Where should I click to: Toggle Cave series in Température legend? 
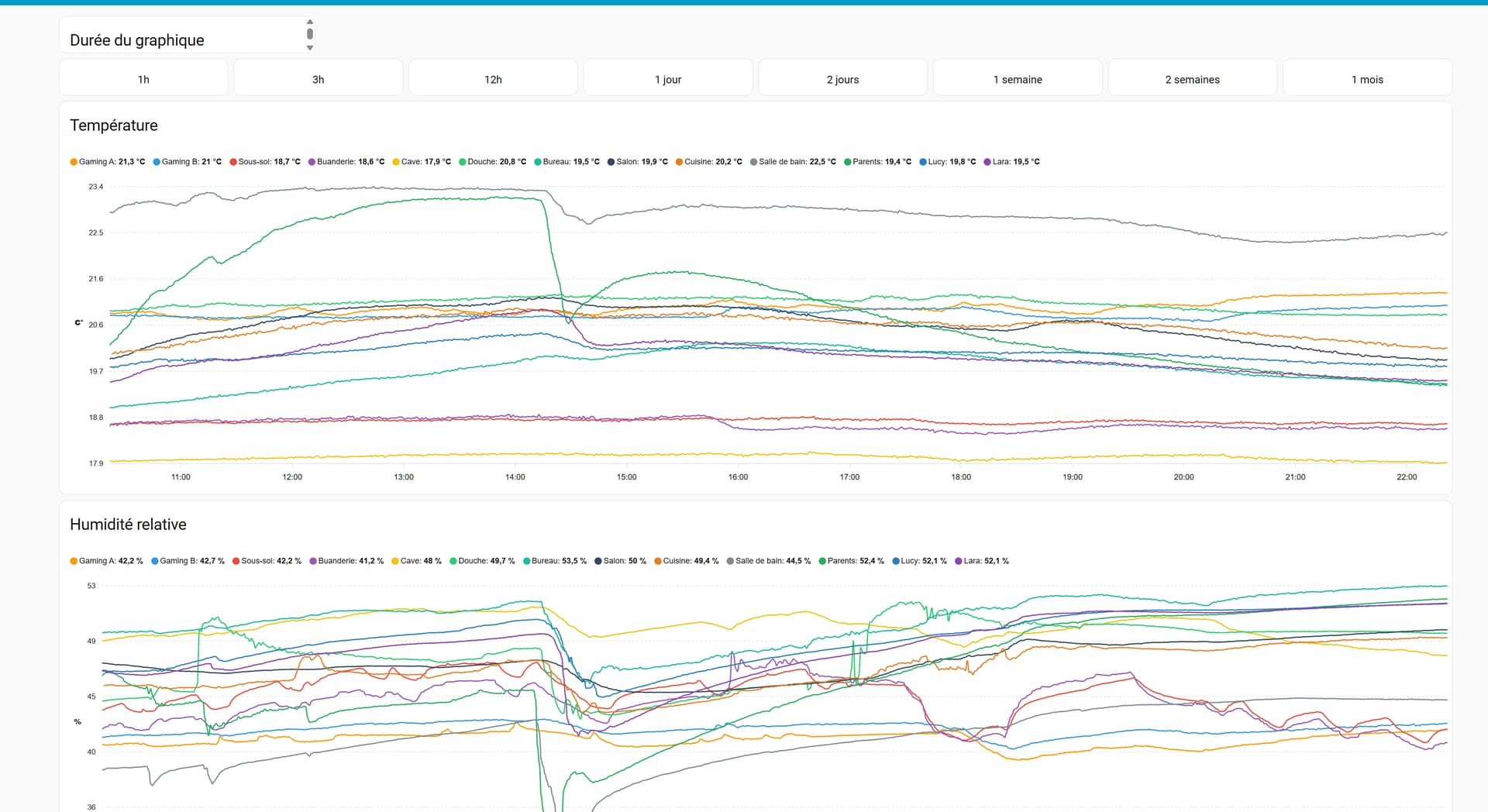pos(422,162)
